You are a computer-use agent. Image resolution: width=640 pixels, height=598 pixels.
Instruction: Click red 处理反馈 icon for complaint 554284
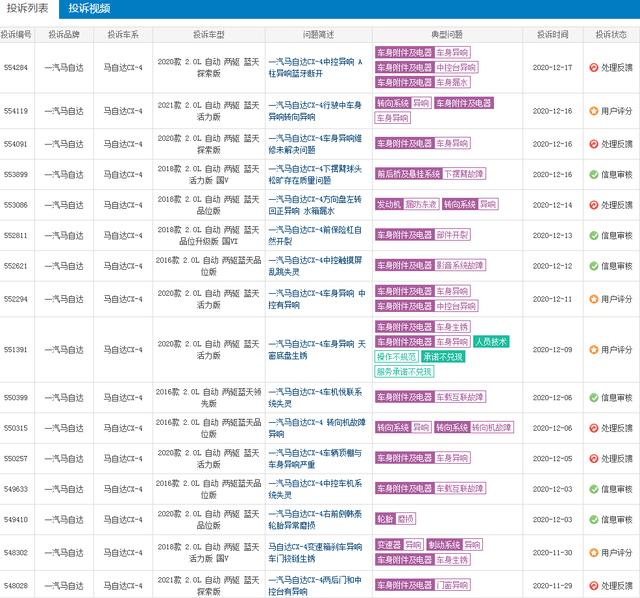point(593,67)
